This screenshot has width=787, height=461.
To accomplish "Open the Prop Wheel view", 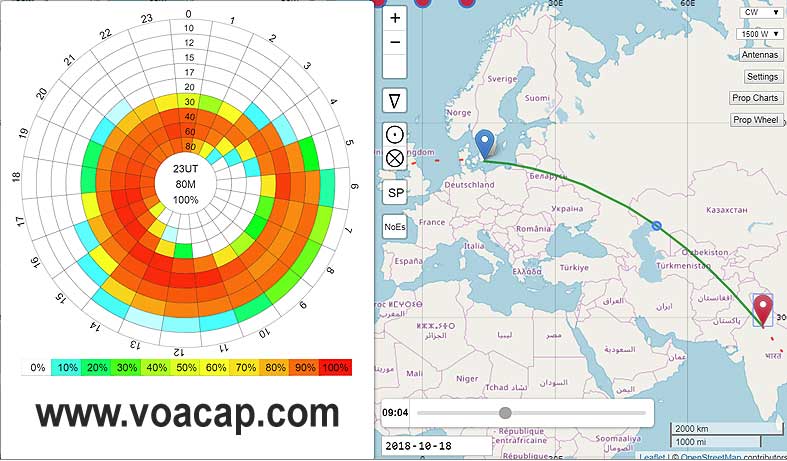I will [x=756, y=120].
